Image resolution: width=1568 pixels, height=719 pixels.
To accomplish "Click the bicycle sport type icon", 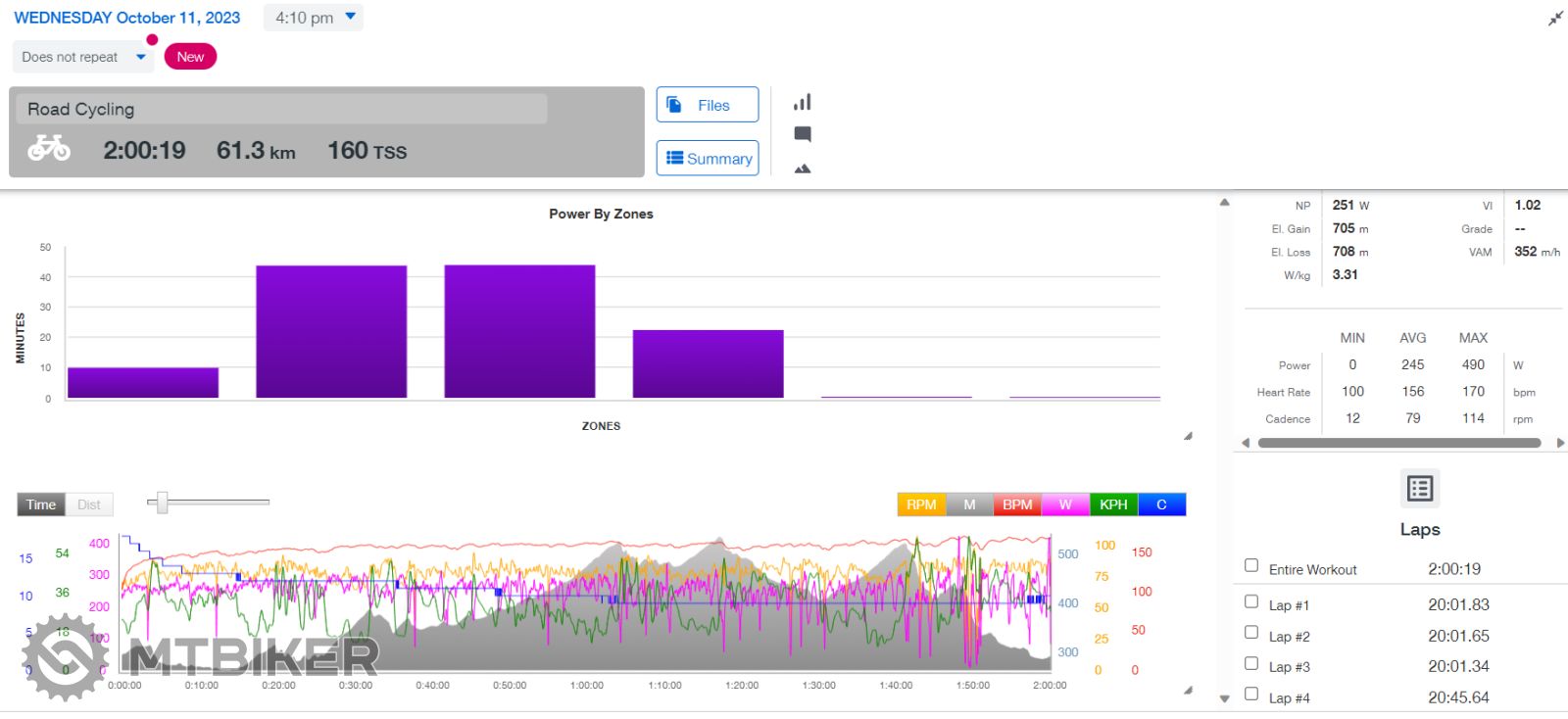I will click(x=49, y=149).
